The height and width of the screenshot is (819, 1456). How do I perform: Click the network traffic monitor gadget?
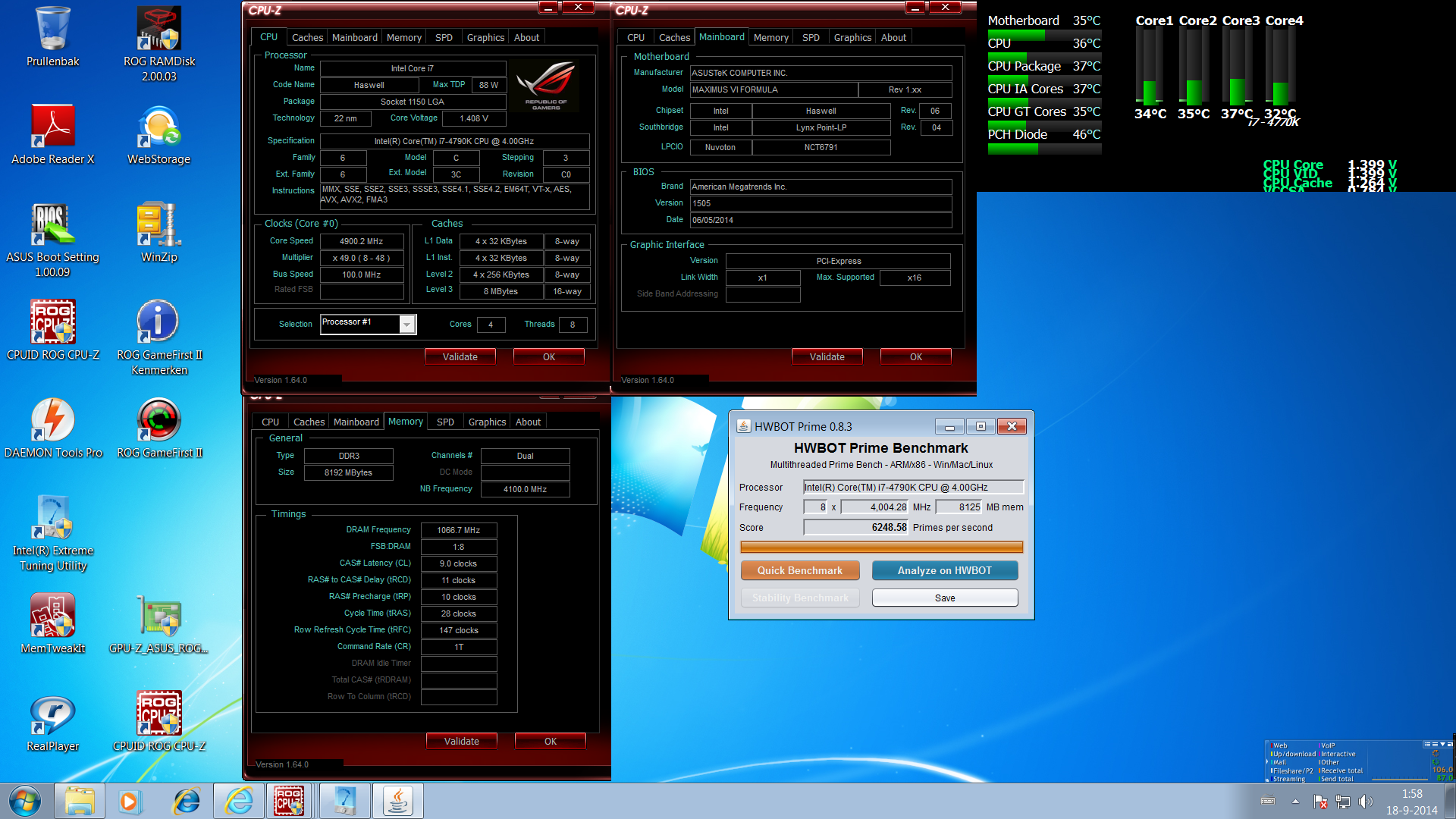1359,761
